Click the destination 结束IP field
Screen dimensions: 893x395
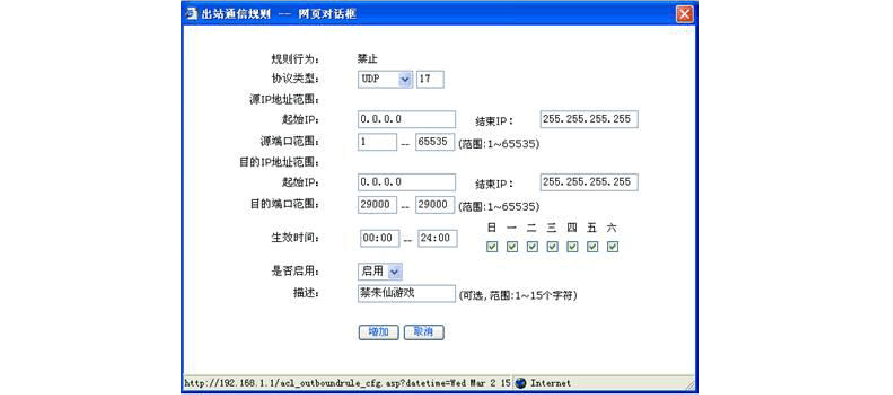click(589, 182)
